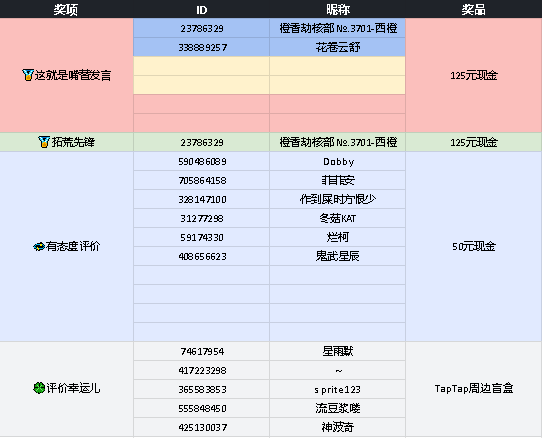Select the nickname cell 鬼武星辰
Screen dimensions: 542x438
pos(337,256)
